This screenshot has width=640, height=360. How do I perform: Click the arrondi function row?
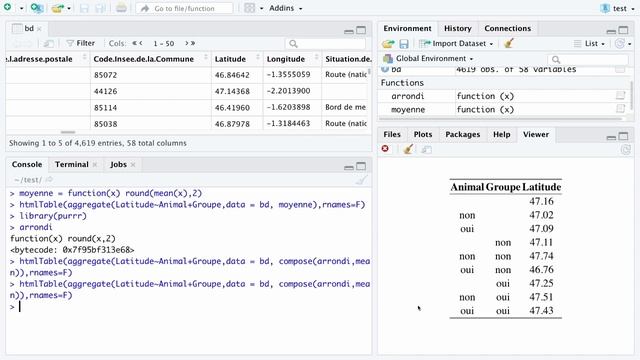[x=504, y=96]
